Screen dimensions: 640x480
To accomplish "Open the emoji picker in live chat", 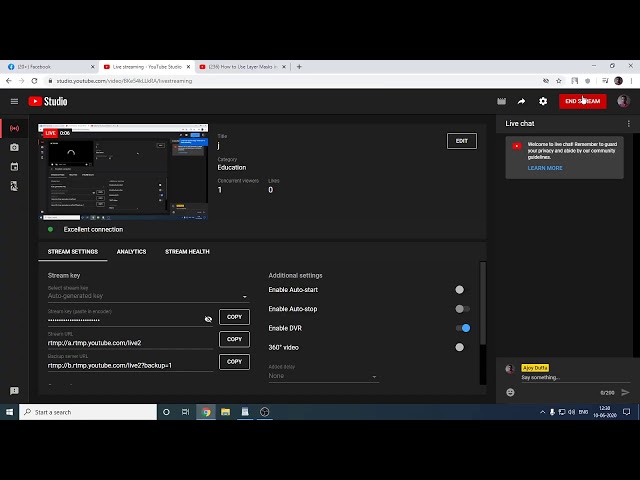I will pos(510,392).
